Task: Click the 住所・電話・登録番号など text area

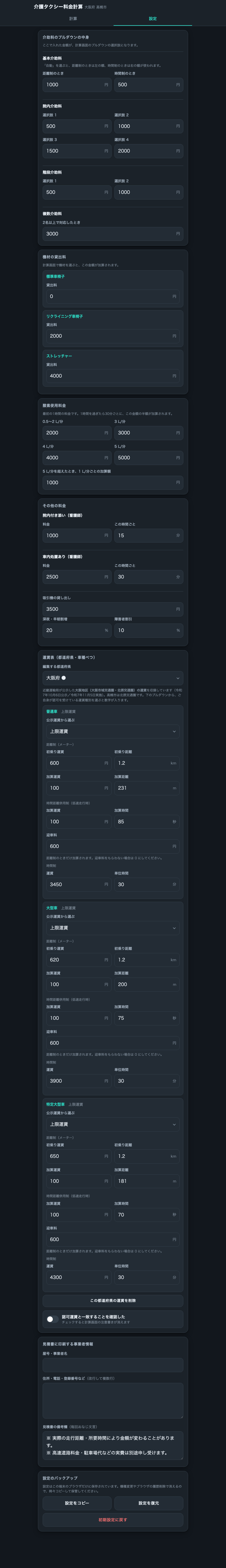Action: pos(113,1401)
